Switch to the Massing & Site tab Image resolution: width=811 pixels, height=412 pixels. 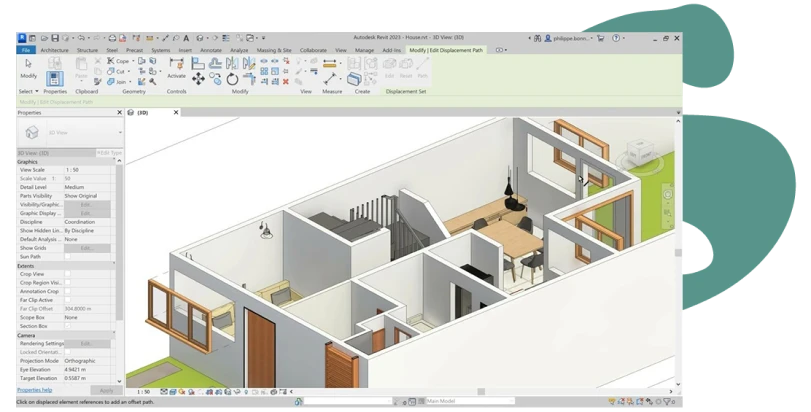click(274, 50)
